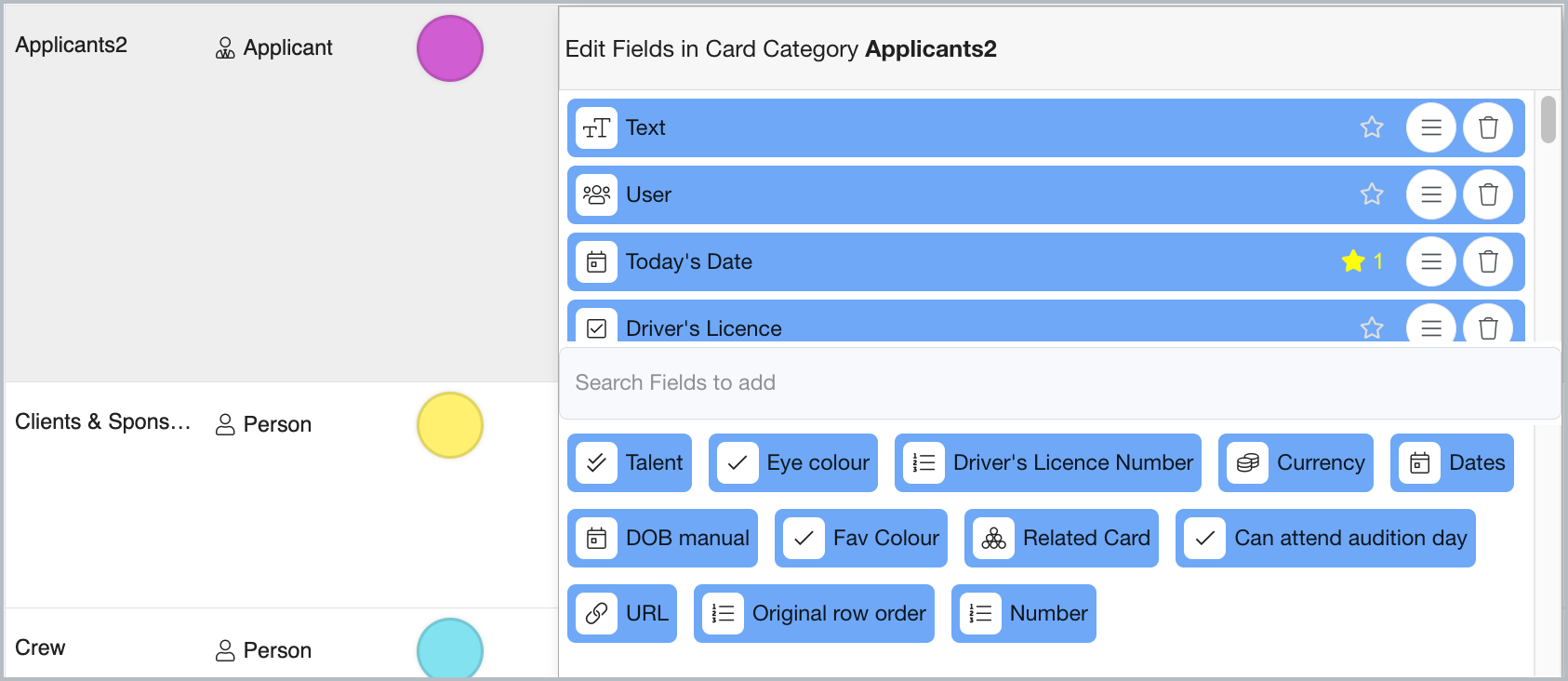1568x681 pixels.
Task: Star the Driver's Licence field
Action: (x=1372, y=327)
